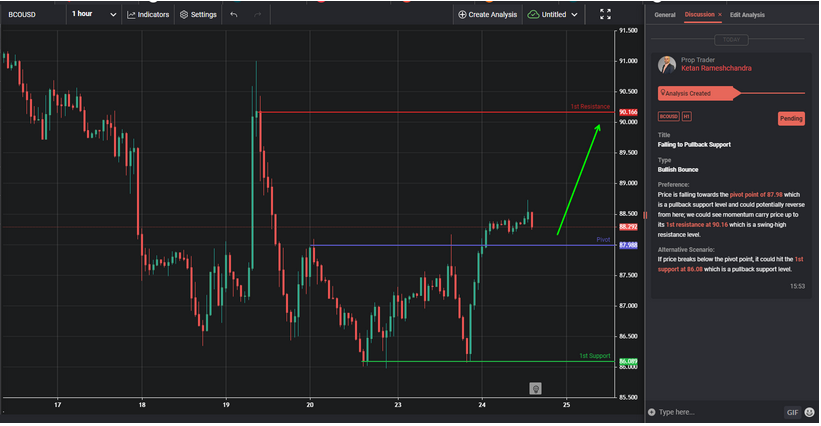
Task: Click the Analysis Created banner
Action: pos(698,94)
